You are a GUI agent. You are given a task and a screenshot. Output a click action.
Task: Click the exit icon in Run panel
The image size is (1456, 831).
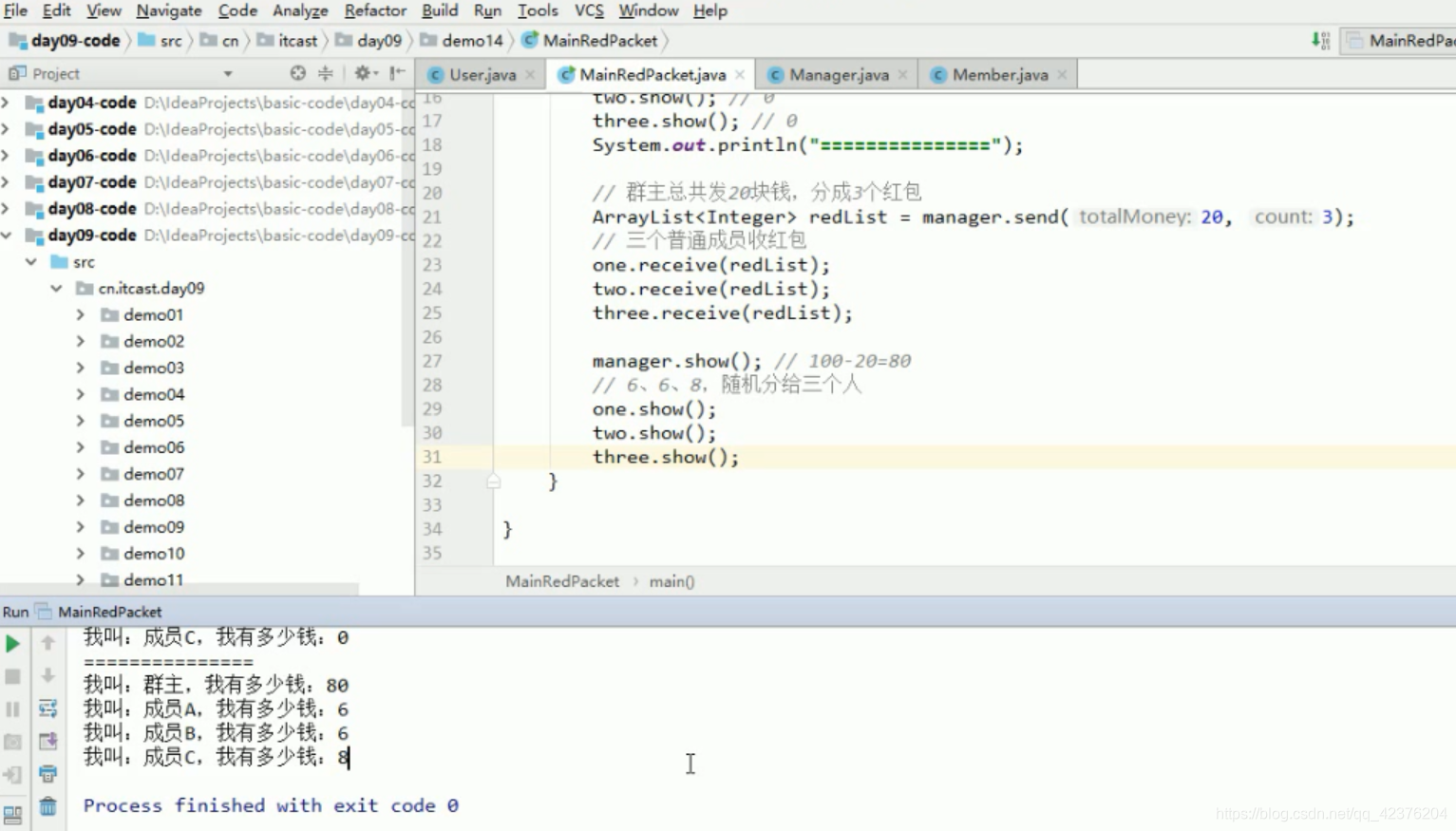[12, 775]
